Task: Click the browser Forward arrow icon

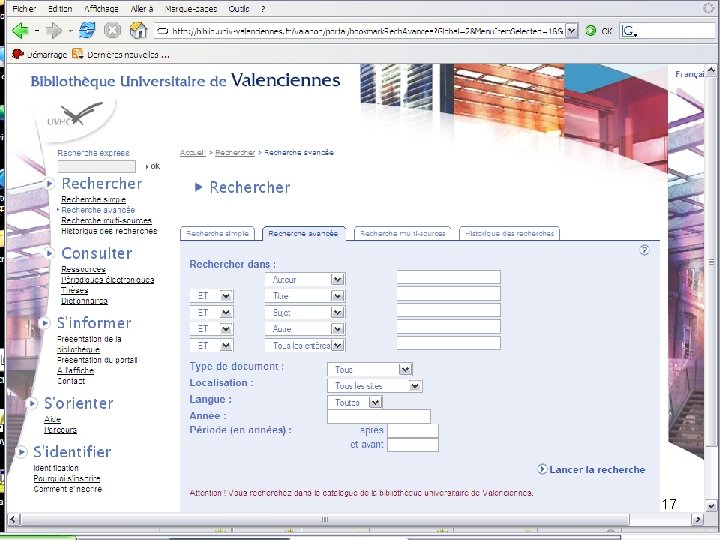Action: [54, 31]
